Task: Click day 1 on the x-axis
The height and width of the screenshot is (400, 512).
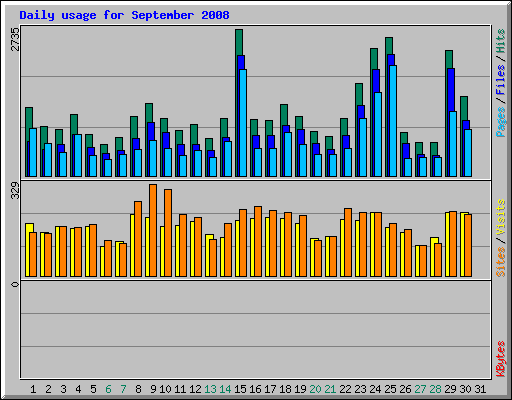Action: [33, 389]
